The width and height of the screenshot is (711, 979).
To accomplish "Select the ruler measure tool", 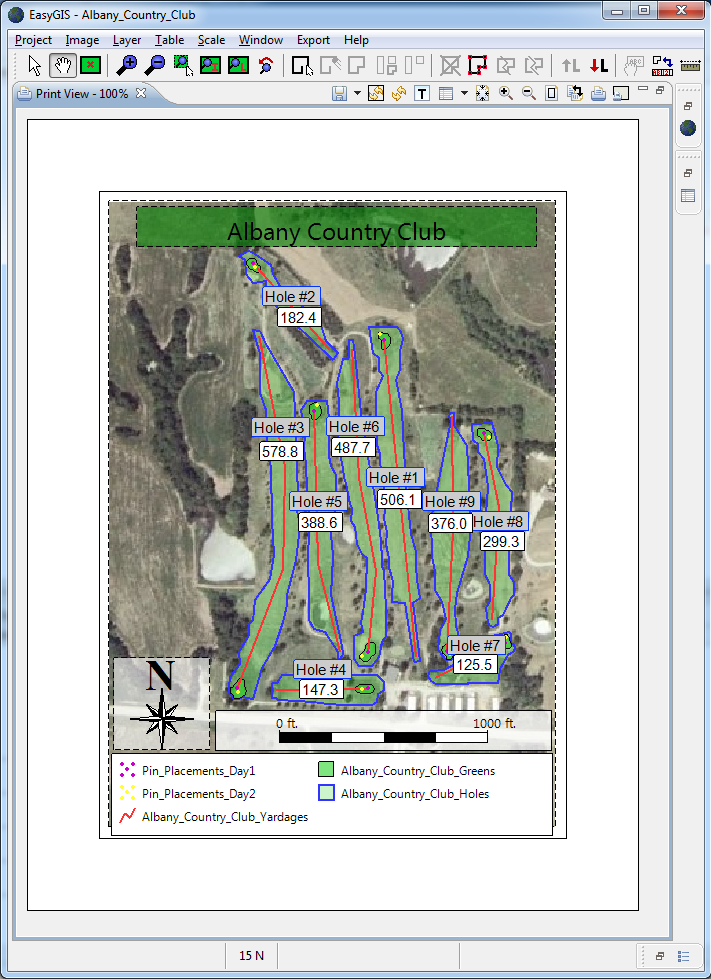I will (690, 64).
